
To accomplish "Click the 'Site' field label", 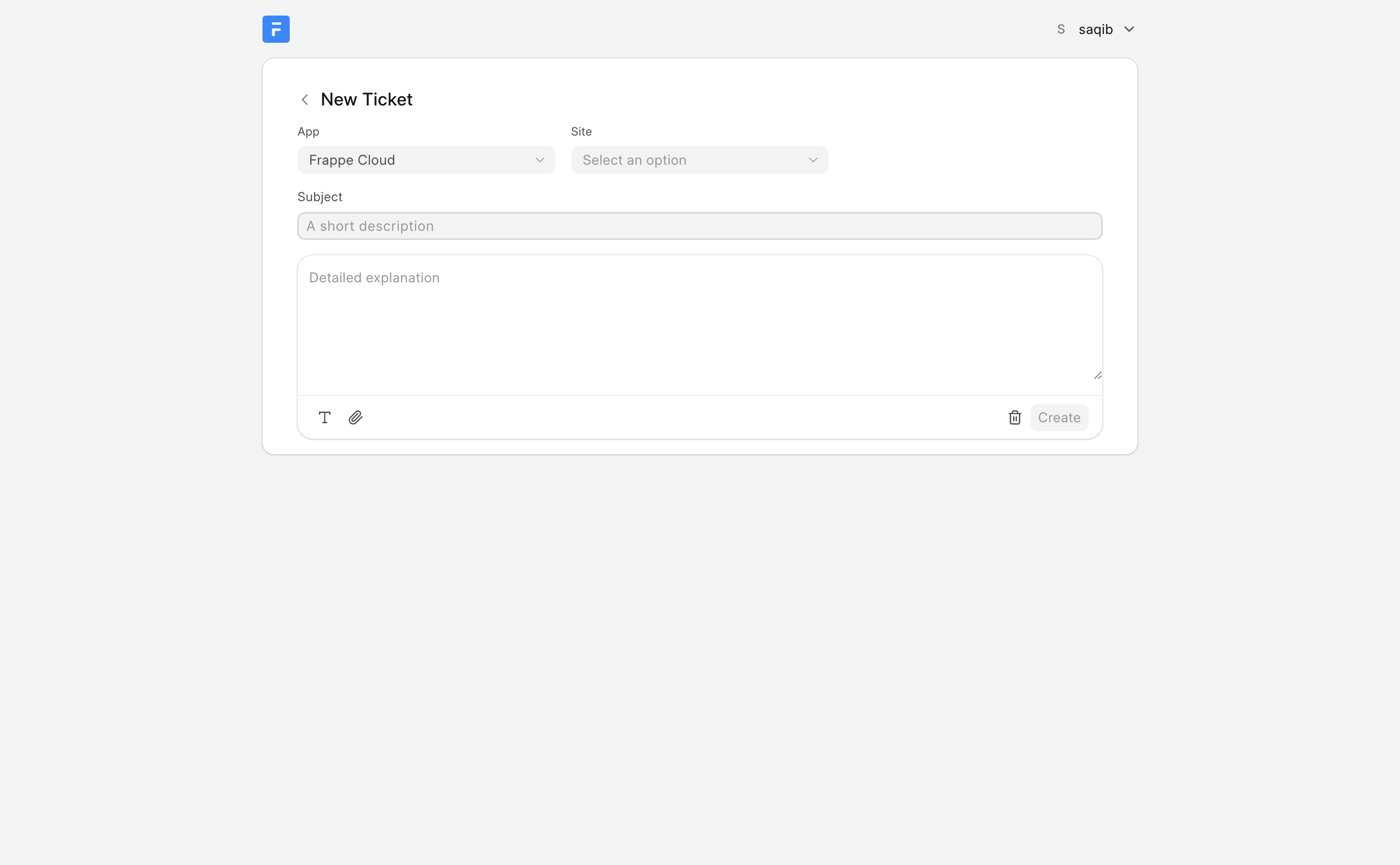I will coord(581,132).
